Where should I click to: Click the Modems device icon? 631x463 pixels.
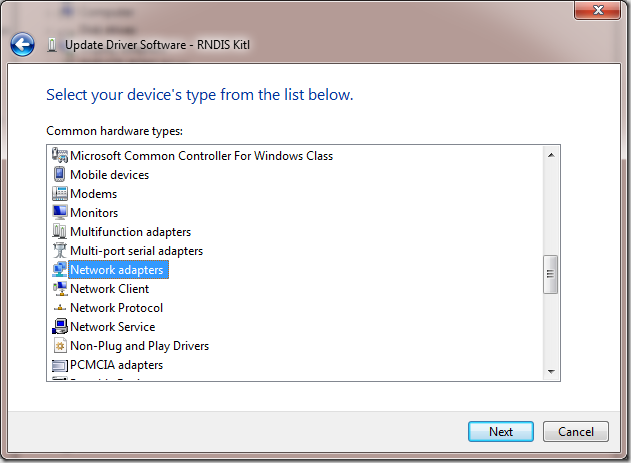pos(59,194)
